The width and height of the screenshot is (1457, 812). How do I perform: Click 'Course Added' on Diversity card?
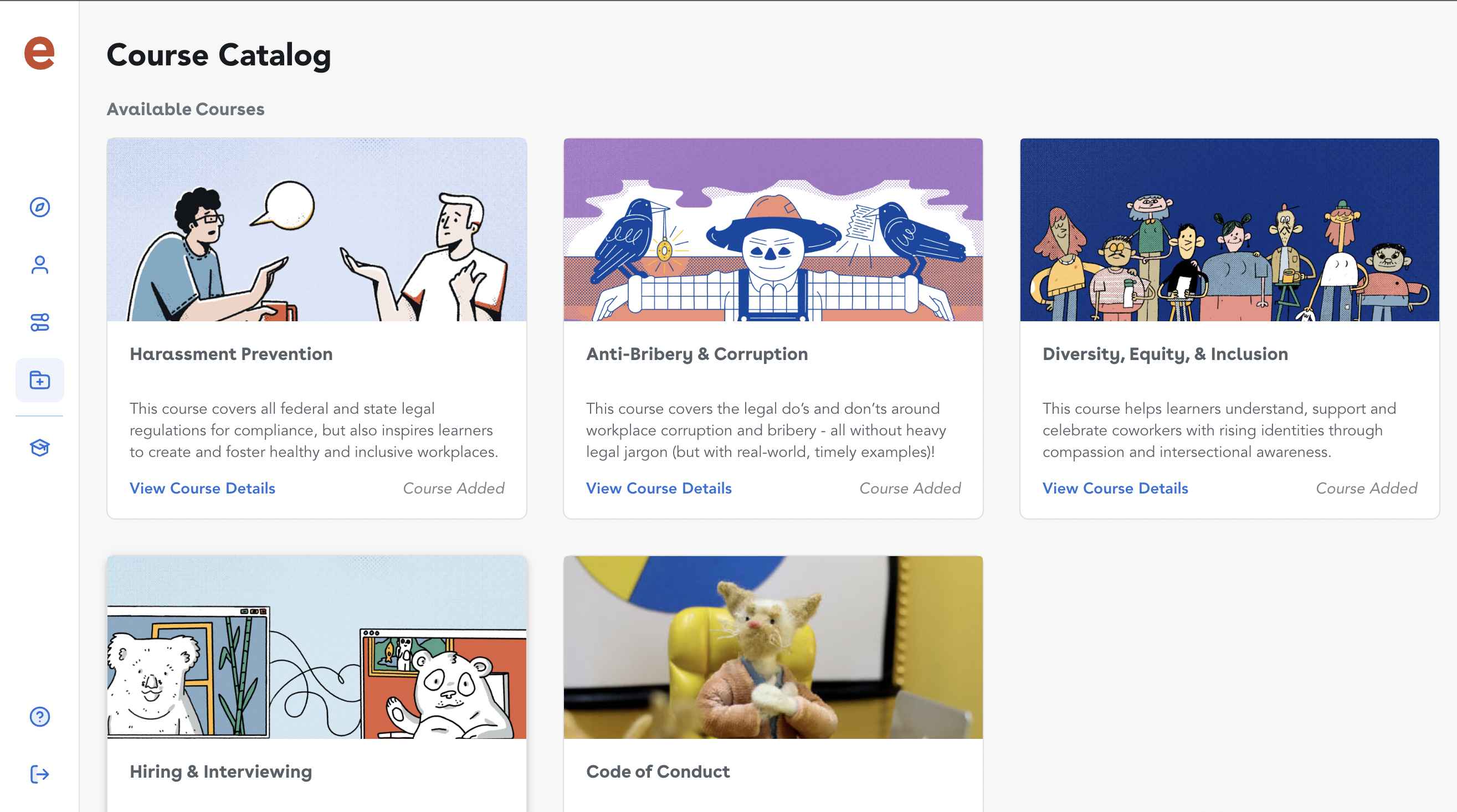1367,488
